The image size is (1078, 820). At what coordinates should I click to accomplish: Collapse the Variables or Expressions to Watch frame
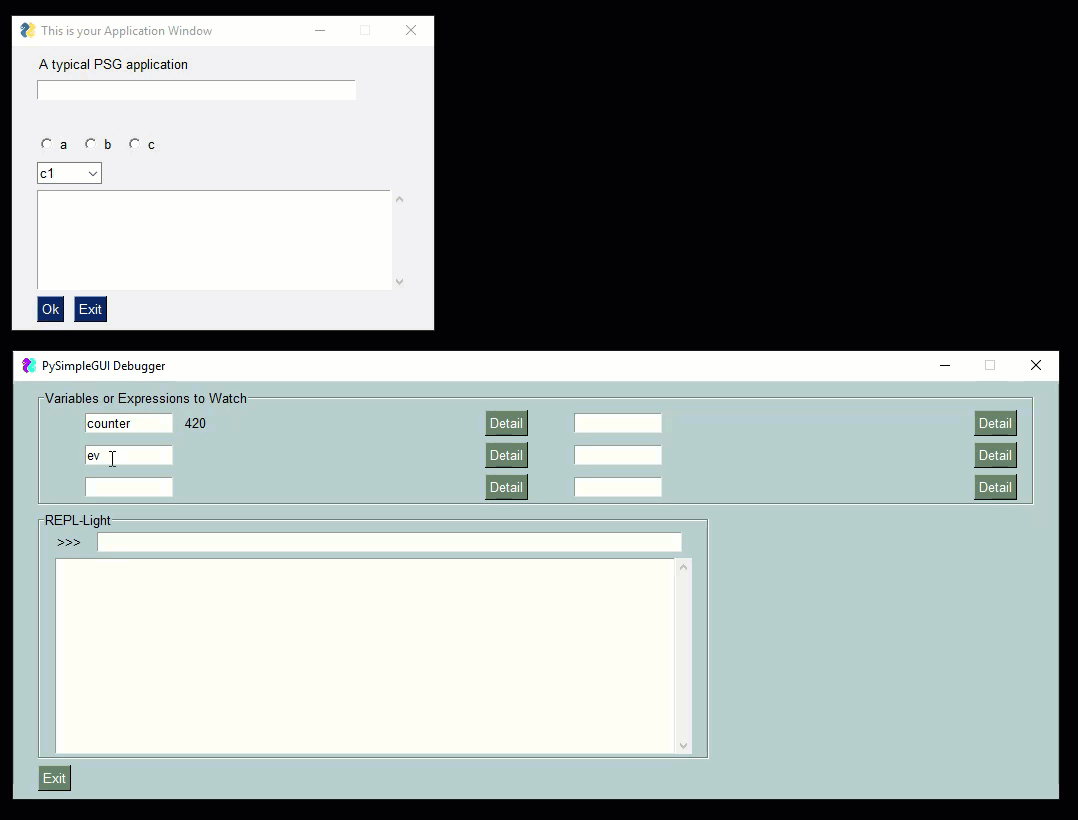[146, 398]
